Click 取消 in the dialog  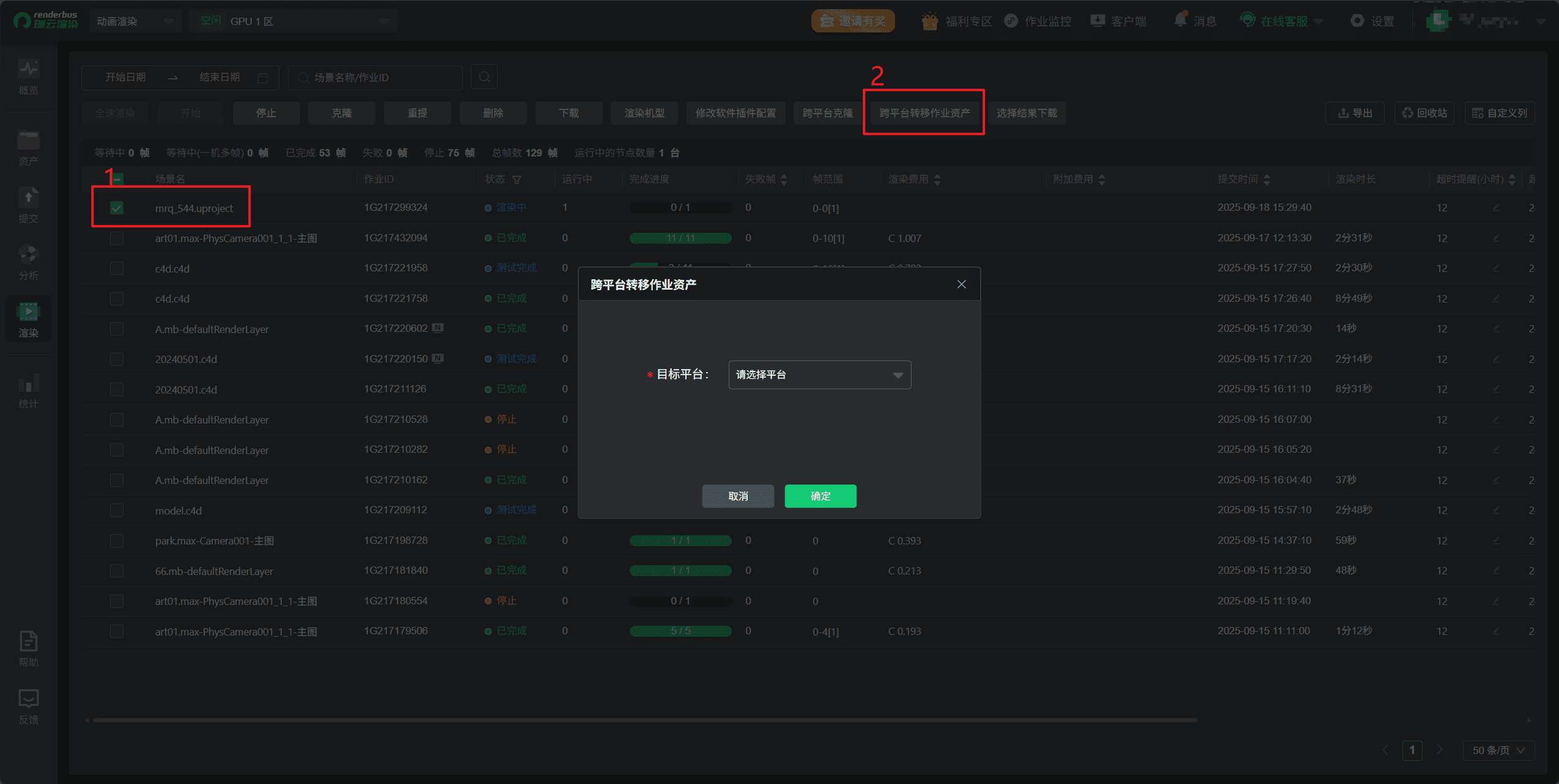738,496
